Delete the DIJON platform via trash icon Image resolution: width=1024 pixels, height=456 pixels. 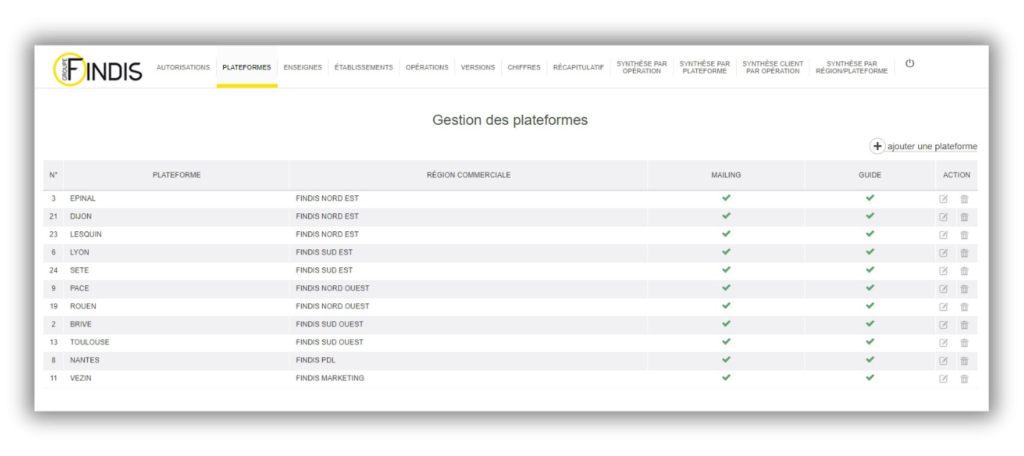(x=964, y=217)
